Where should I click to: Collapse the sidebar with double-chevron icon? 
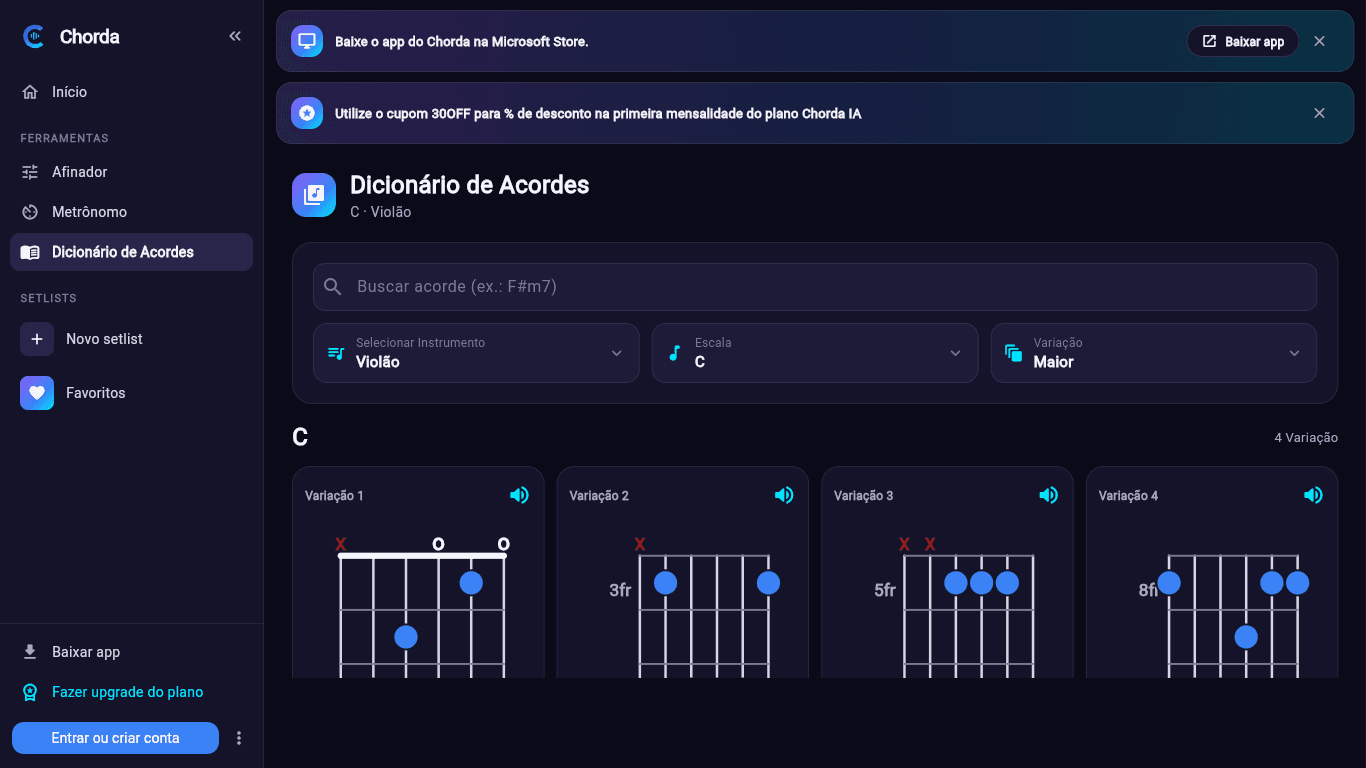pos(235,36)
